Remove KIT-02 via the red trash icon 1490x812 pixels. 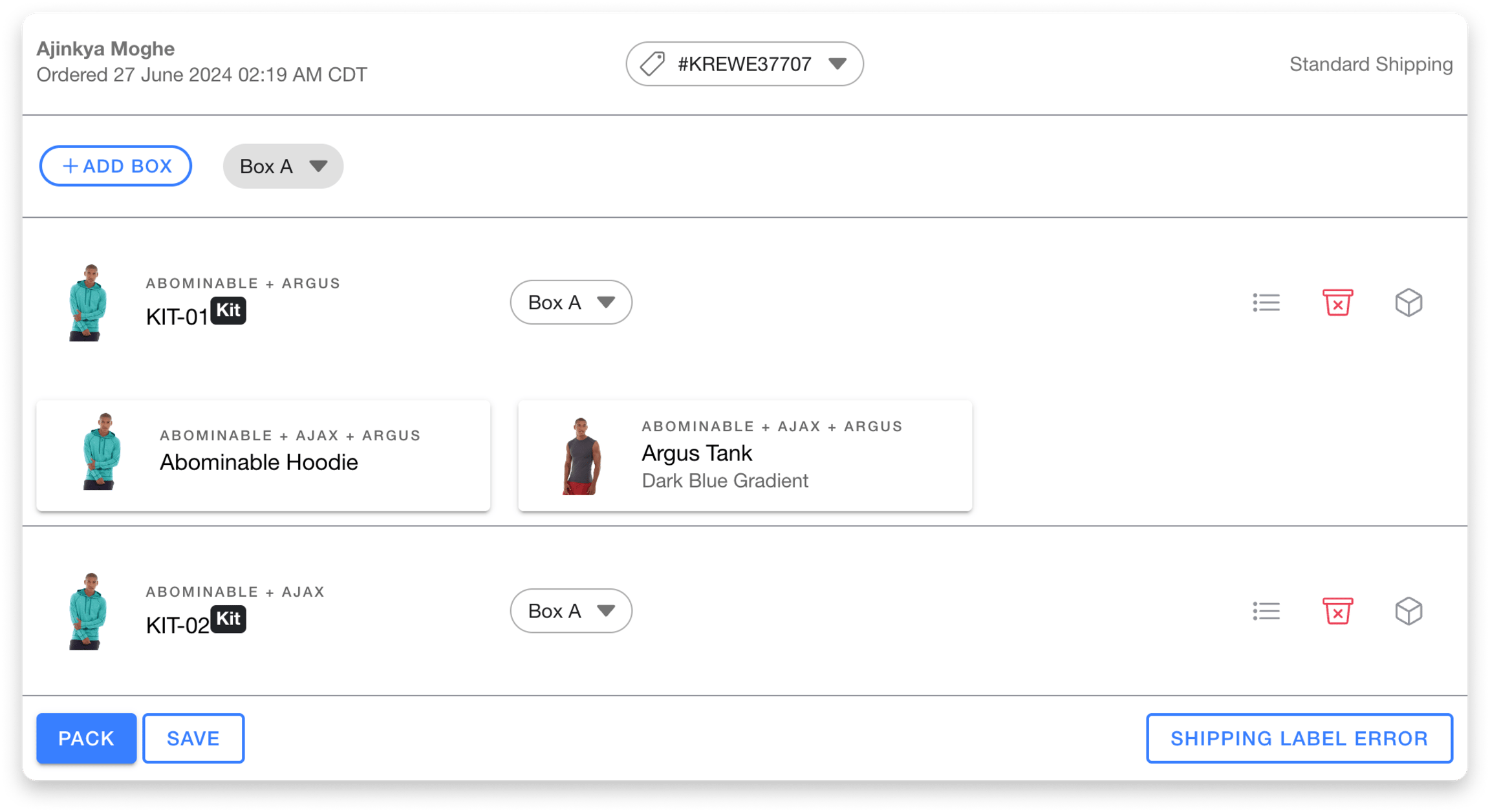[x=1337, y=610]
